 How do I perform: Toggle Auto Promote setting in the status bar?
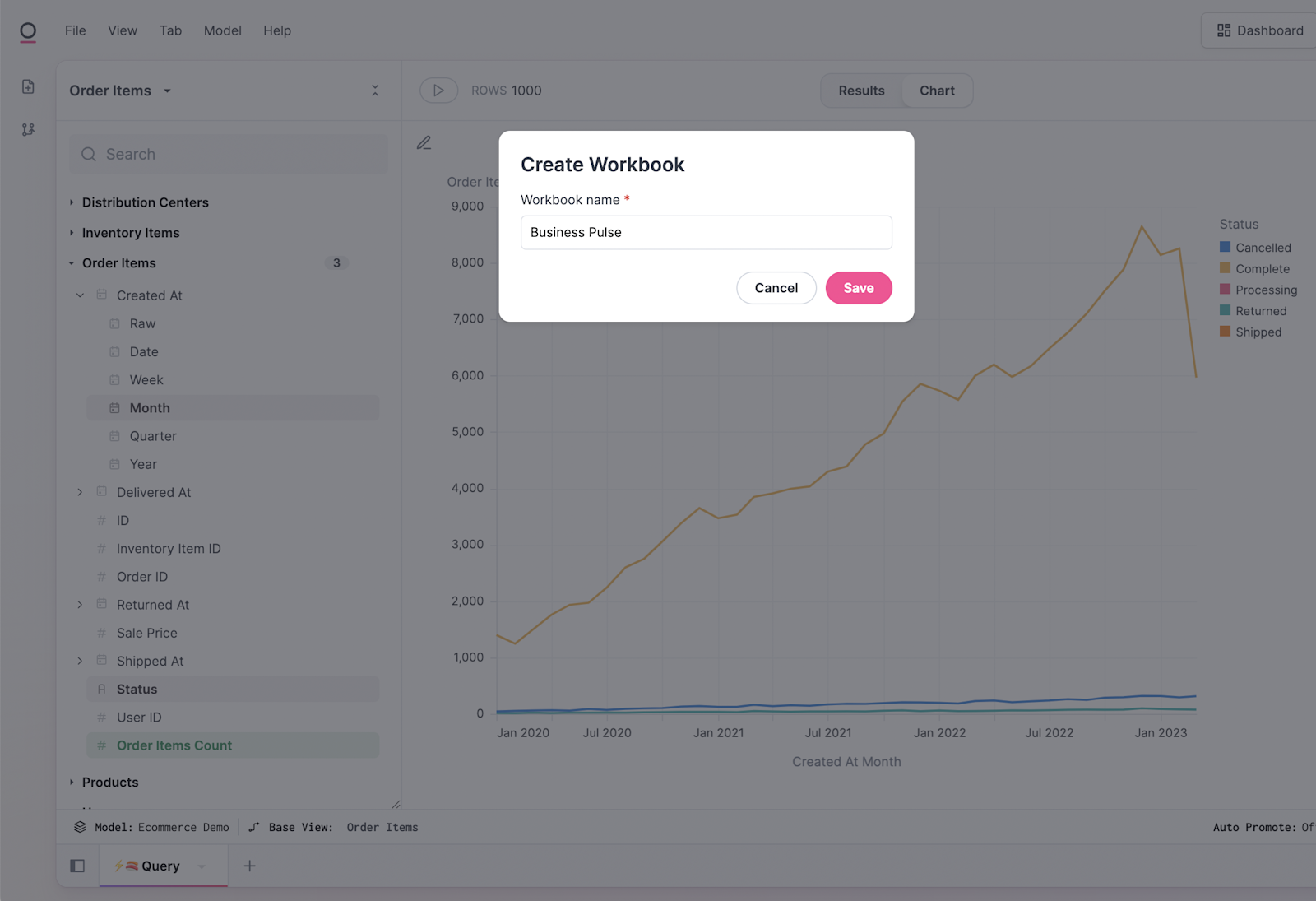pos(1263,827)
